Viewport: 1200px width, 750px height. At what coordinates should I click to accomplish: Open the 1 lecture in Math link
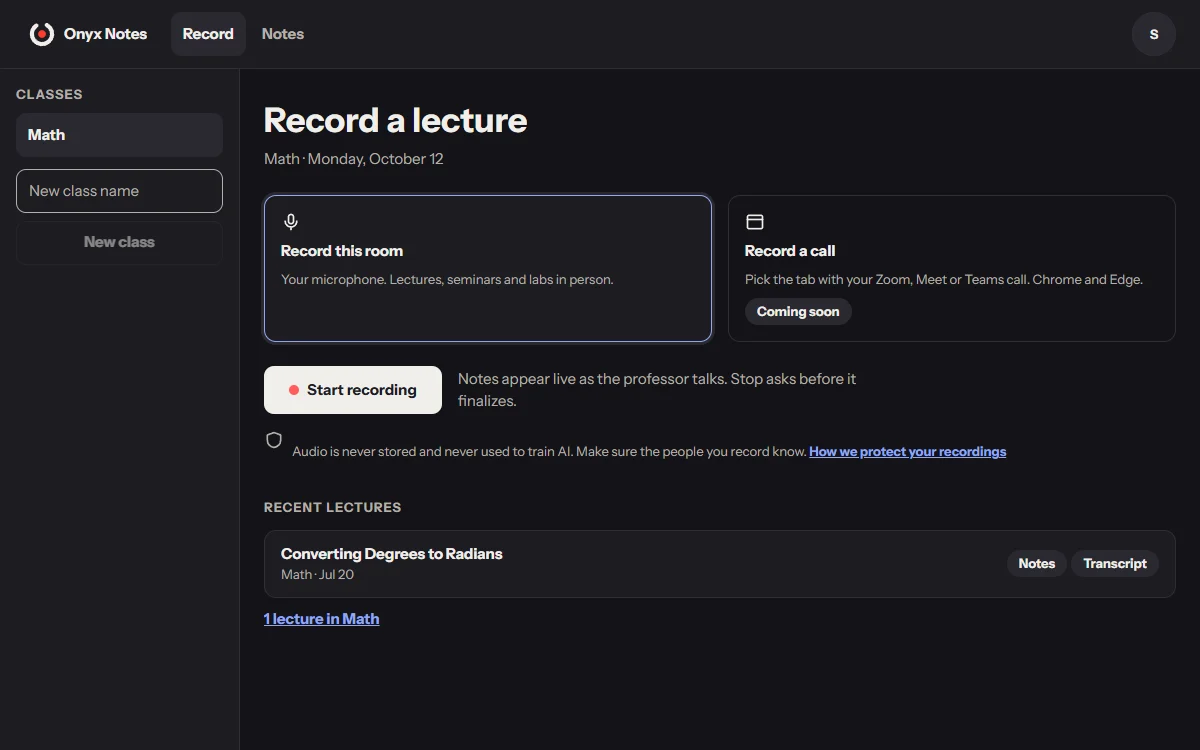tap(321, 619)
